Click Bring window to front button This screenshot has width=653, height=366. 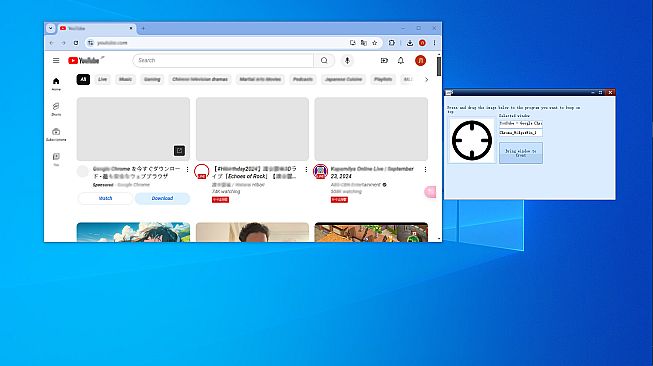coord(521,153)
